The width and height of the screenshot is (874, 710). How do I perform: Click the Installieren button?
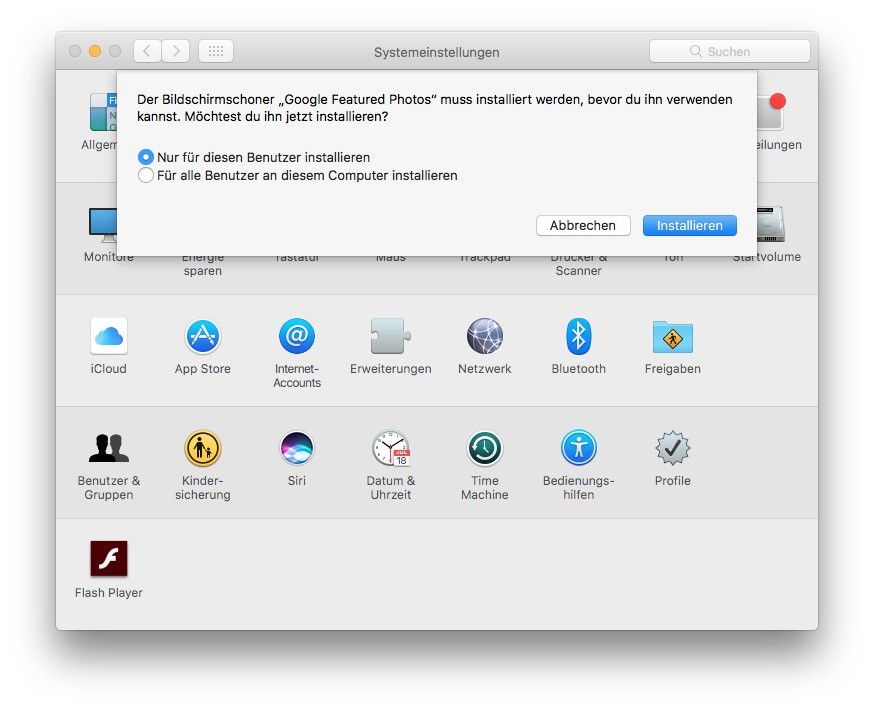click(x=689, y=225)
